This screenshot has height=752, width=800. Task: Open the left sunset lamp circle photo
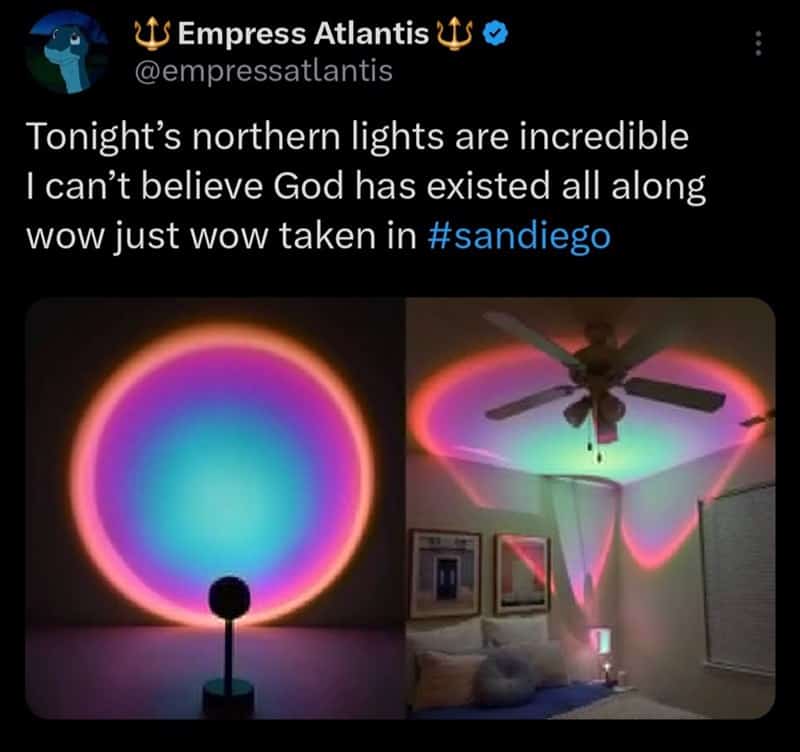pos(215,508)
